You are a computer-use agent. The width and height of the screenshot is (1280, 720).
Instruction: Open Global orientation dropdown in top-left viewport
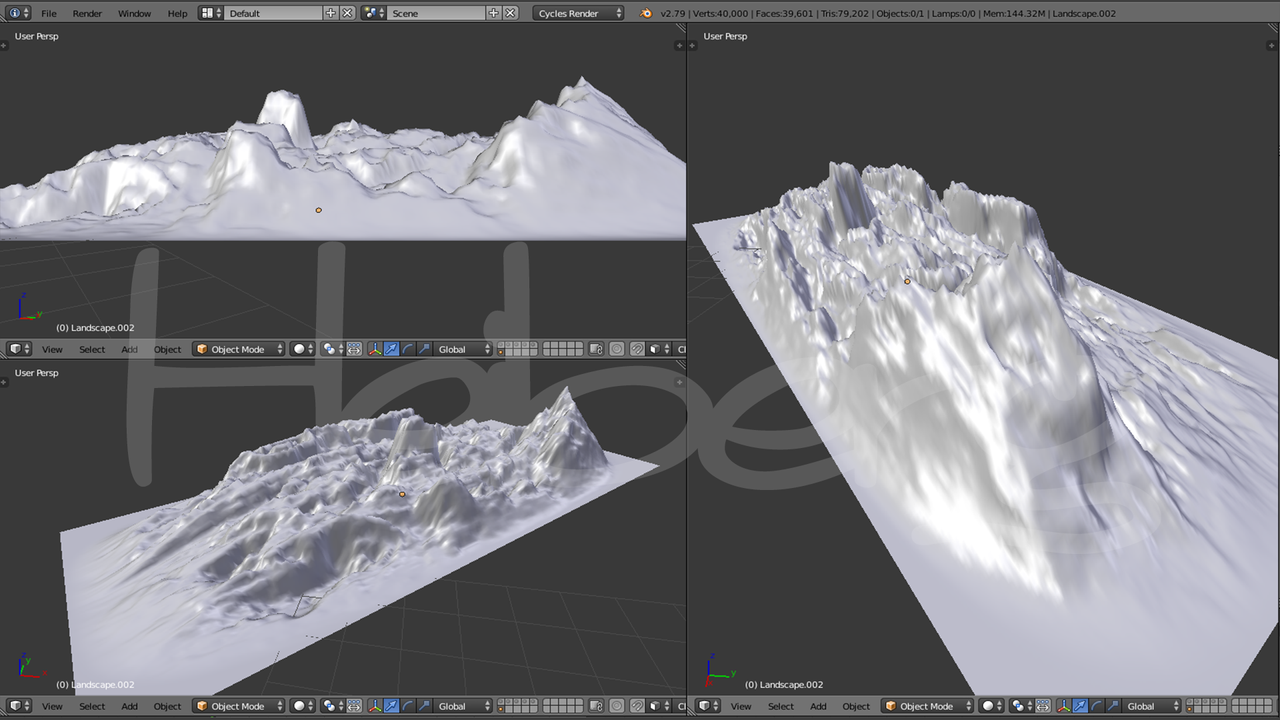coord(464,349)
